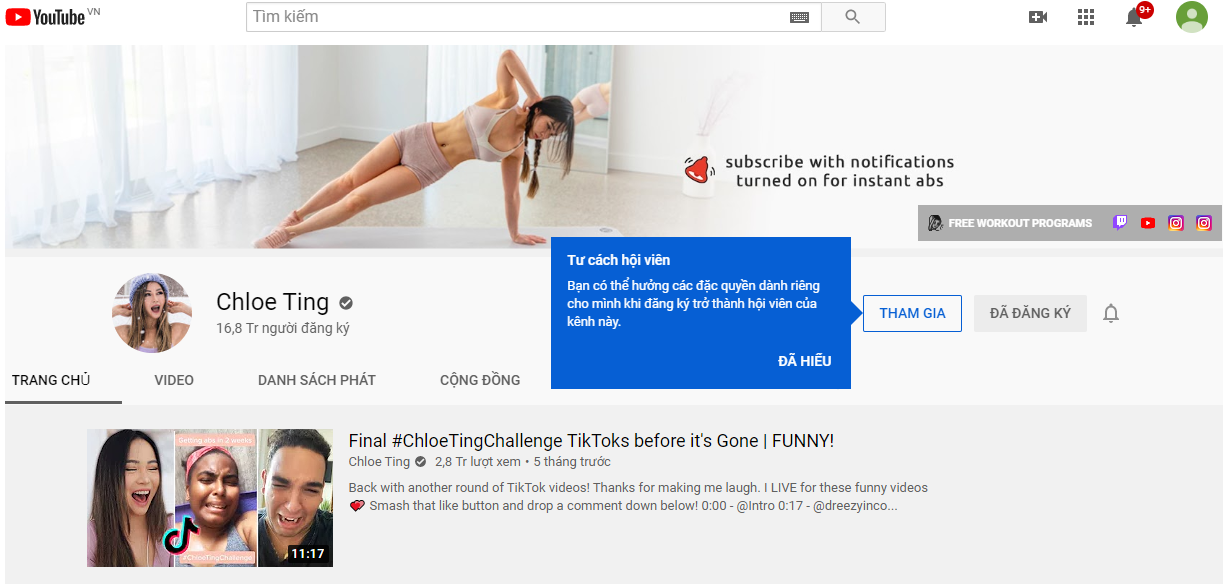Click the last Instagram icon on the banner
The image size is (1223, 584).
[1204, 223]
